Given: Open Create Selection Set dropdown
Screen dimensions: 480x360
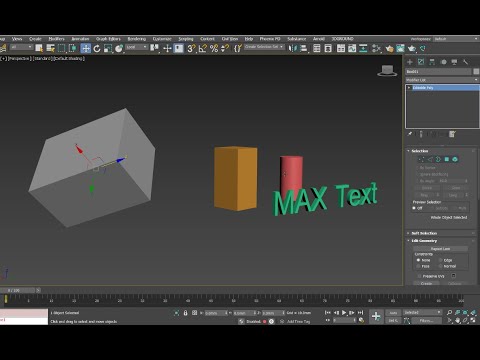Looking at the screenshot, I should click(x=264, y=47).
